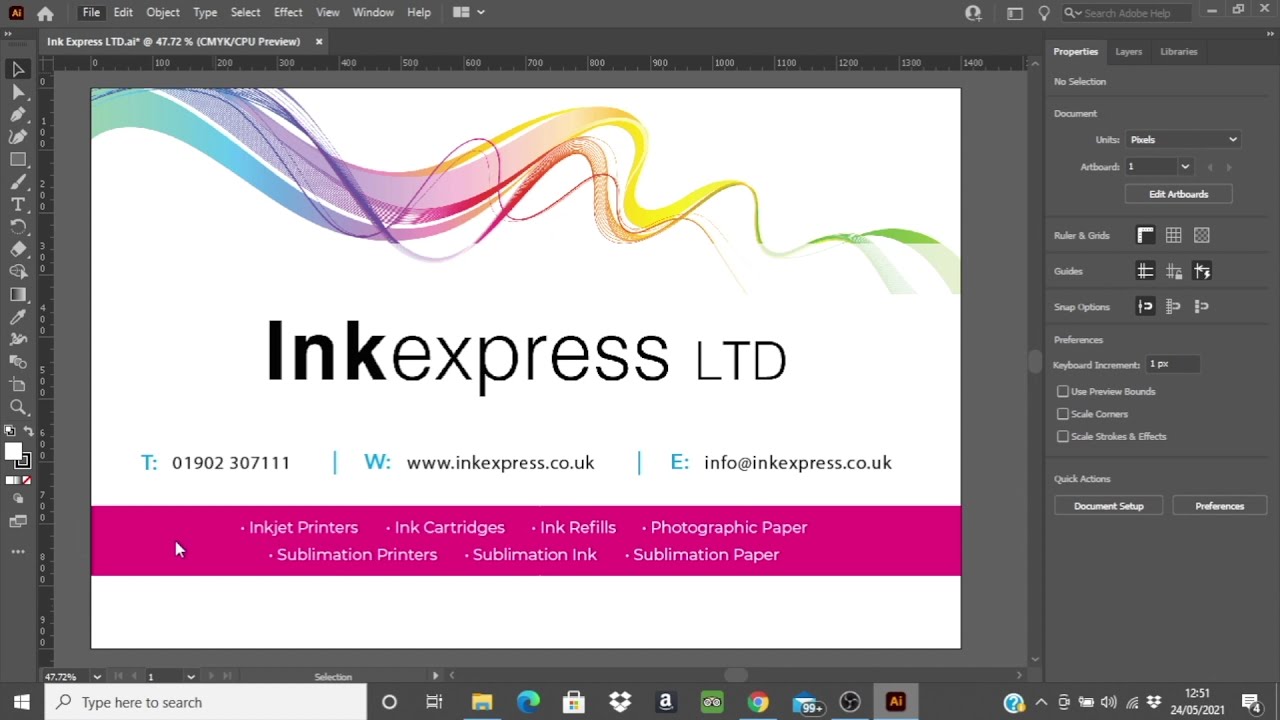
Task: Select the Direct Selection tool
Action: pyautogui.click(x=18, y=92)
